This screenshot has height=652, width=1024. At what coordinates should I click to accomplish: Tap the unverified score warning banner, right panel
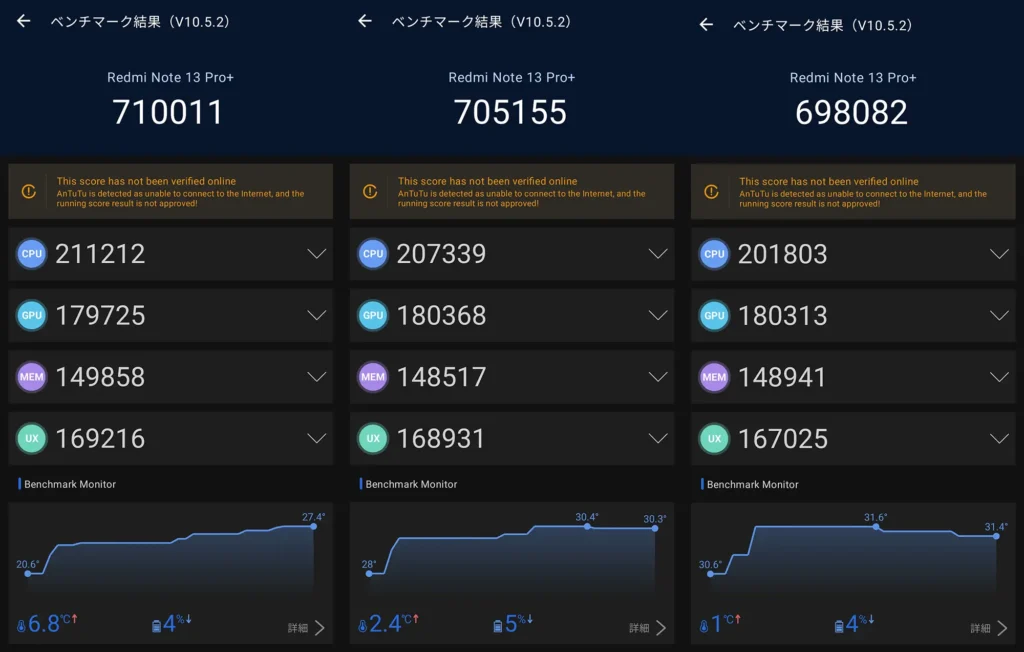click(852, 191)
